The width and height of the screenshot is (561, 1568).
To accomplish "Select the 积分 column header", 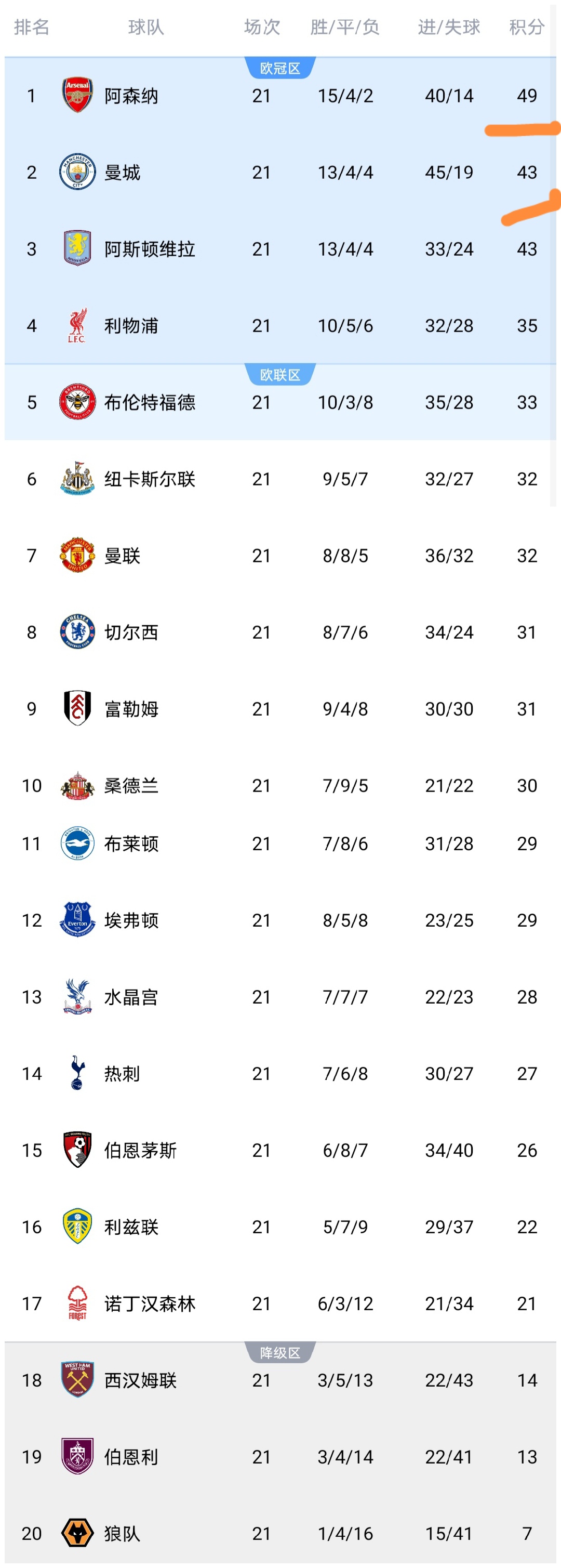I will pos(526,28).
